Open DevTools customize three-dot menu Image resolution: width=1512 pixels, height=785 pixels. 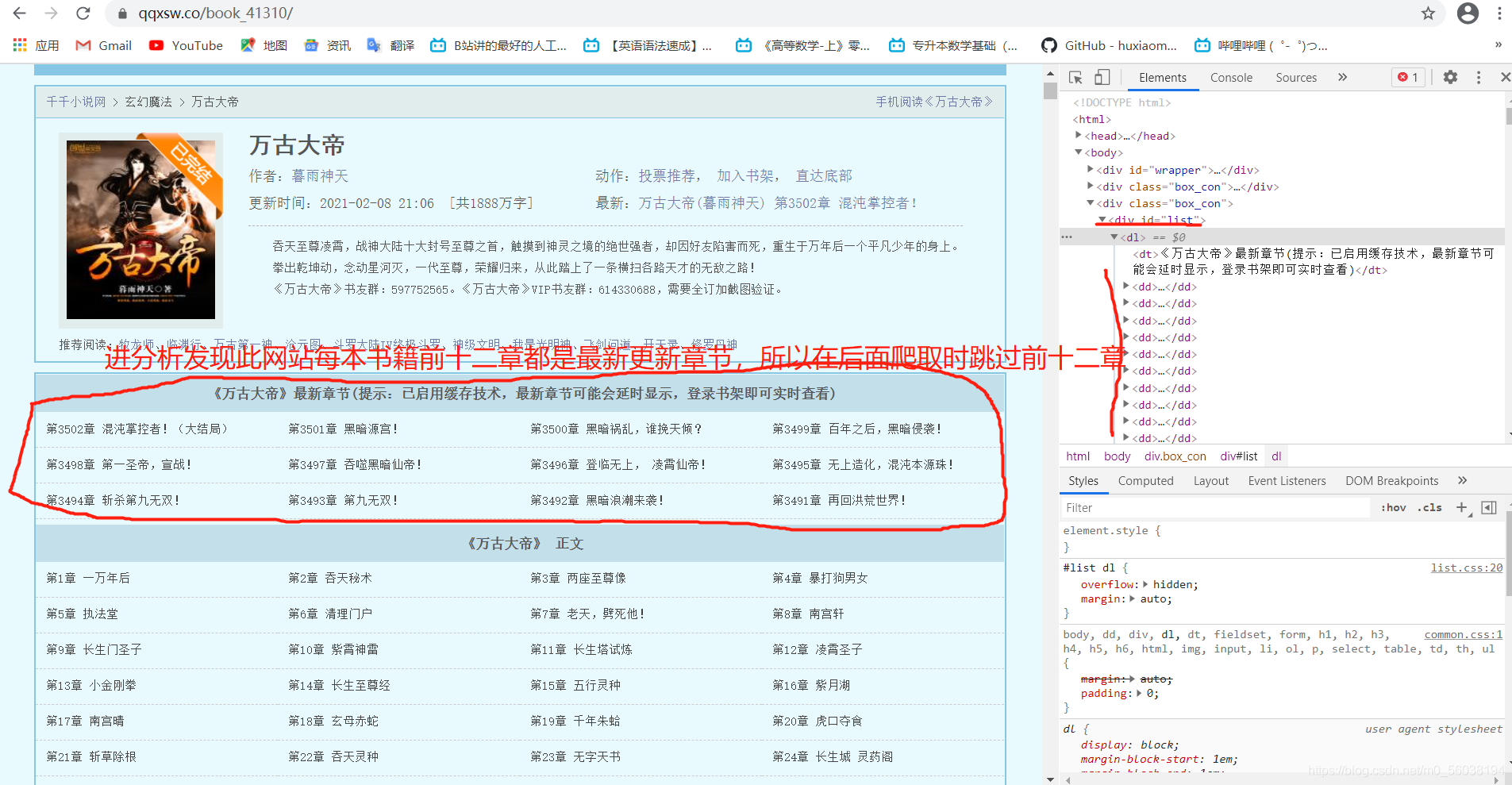[x=1478, y=77]
